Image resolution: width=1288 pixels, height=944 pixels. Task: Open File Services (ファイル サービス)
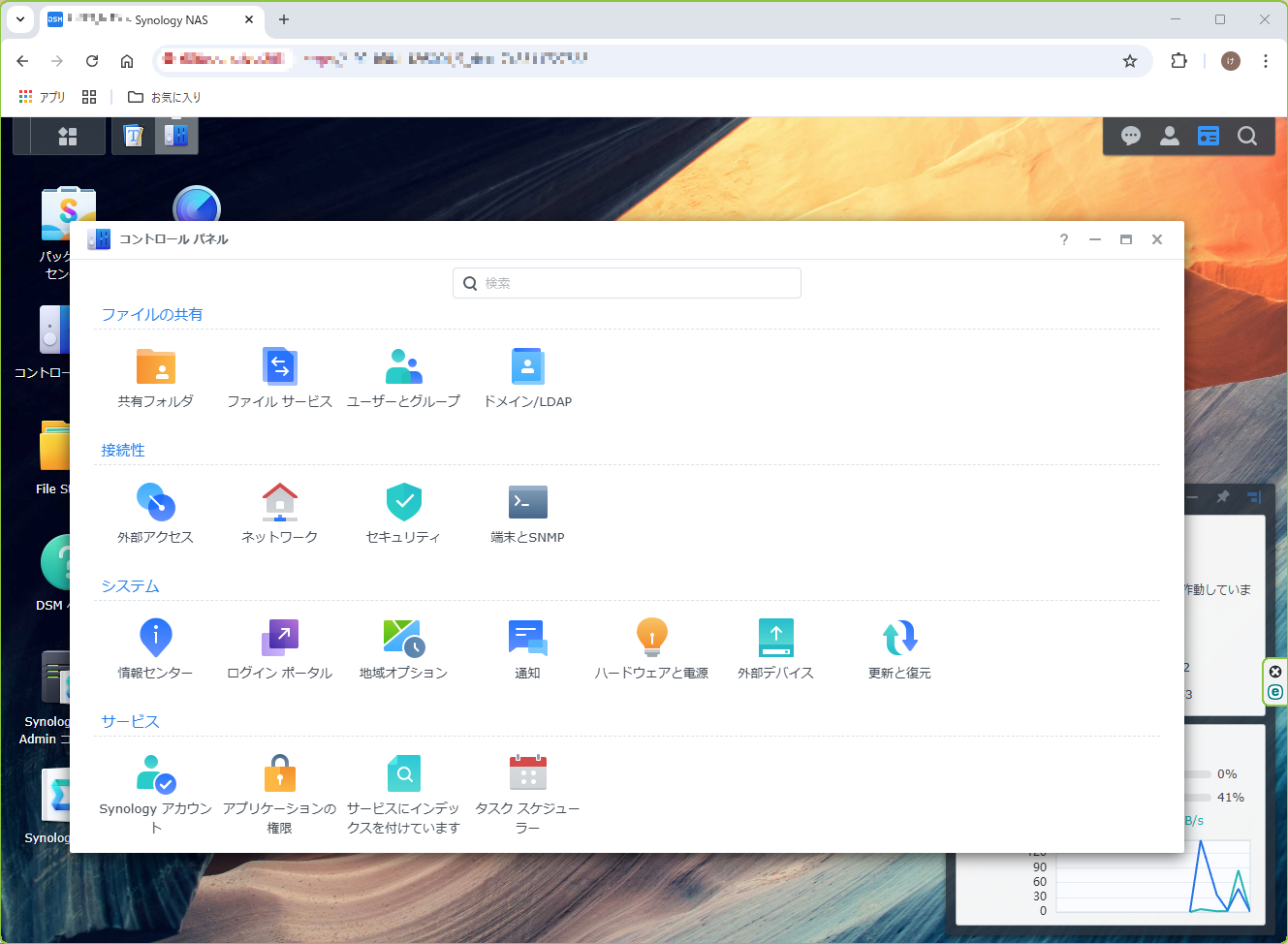click(279, 378)
